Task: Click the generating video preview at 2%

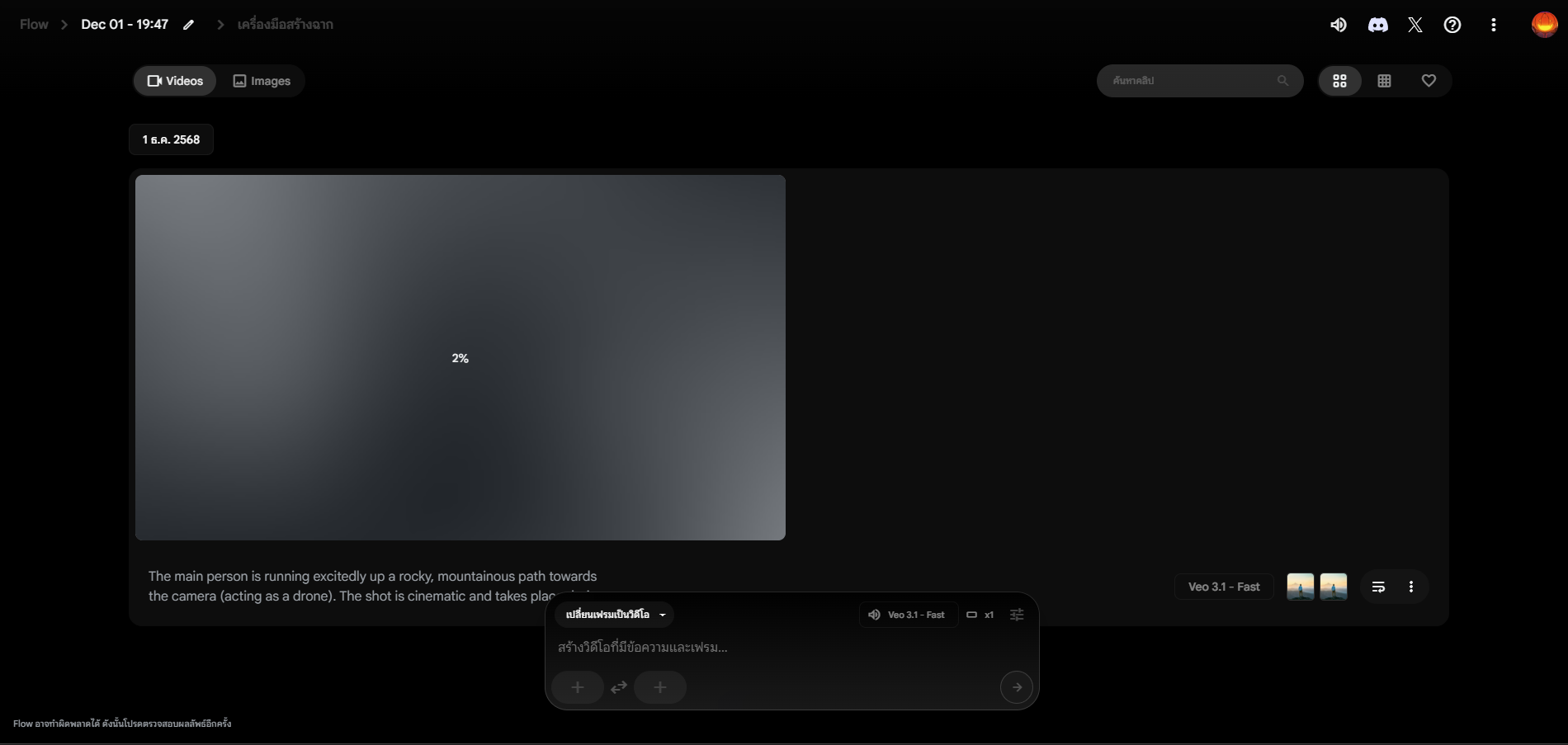Action: [x=460, y=357]
